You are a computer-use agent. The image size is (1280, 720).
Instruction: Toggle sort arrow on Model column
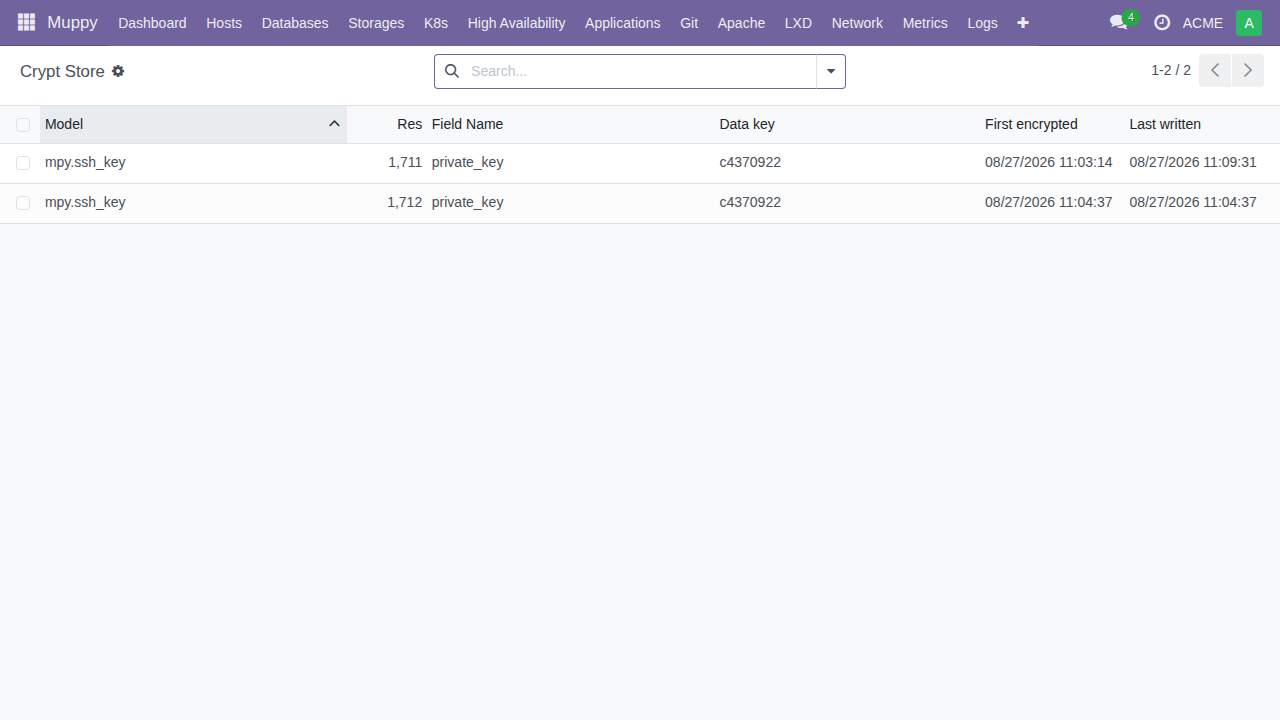pyautogui.click(x=335, y=124)
